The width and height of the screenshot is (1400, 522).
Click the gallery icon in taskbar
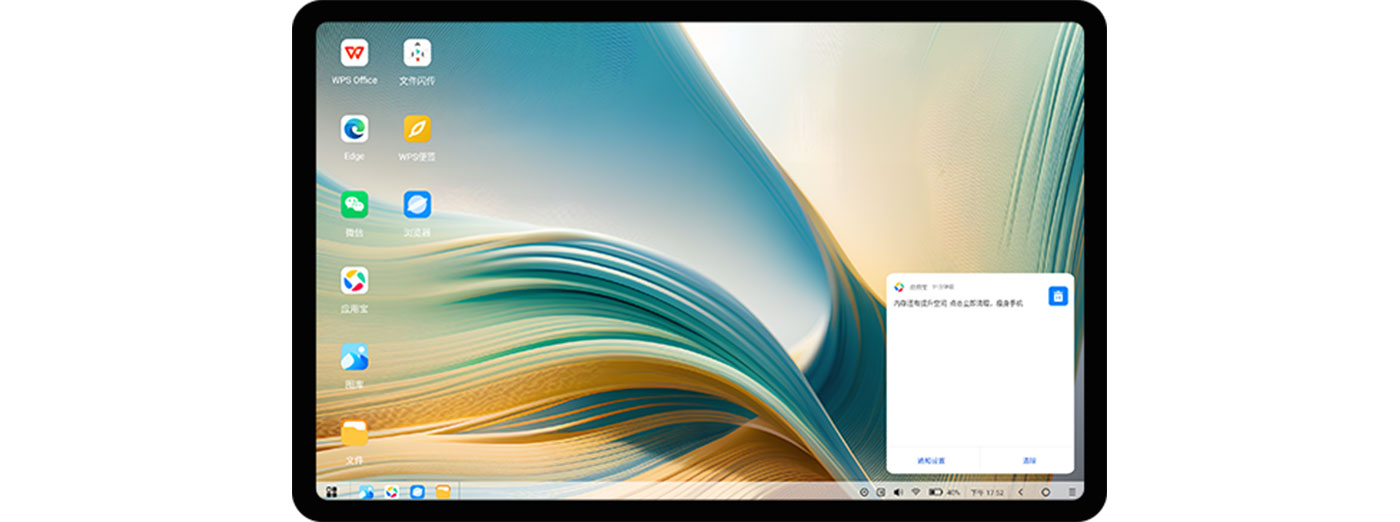click(x=366, y=492)
